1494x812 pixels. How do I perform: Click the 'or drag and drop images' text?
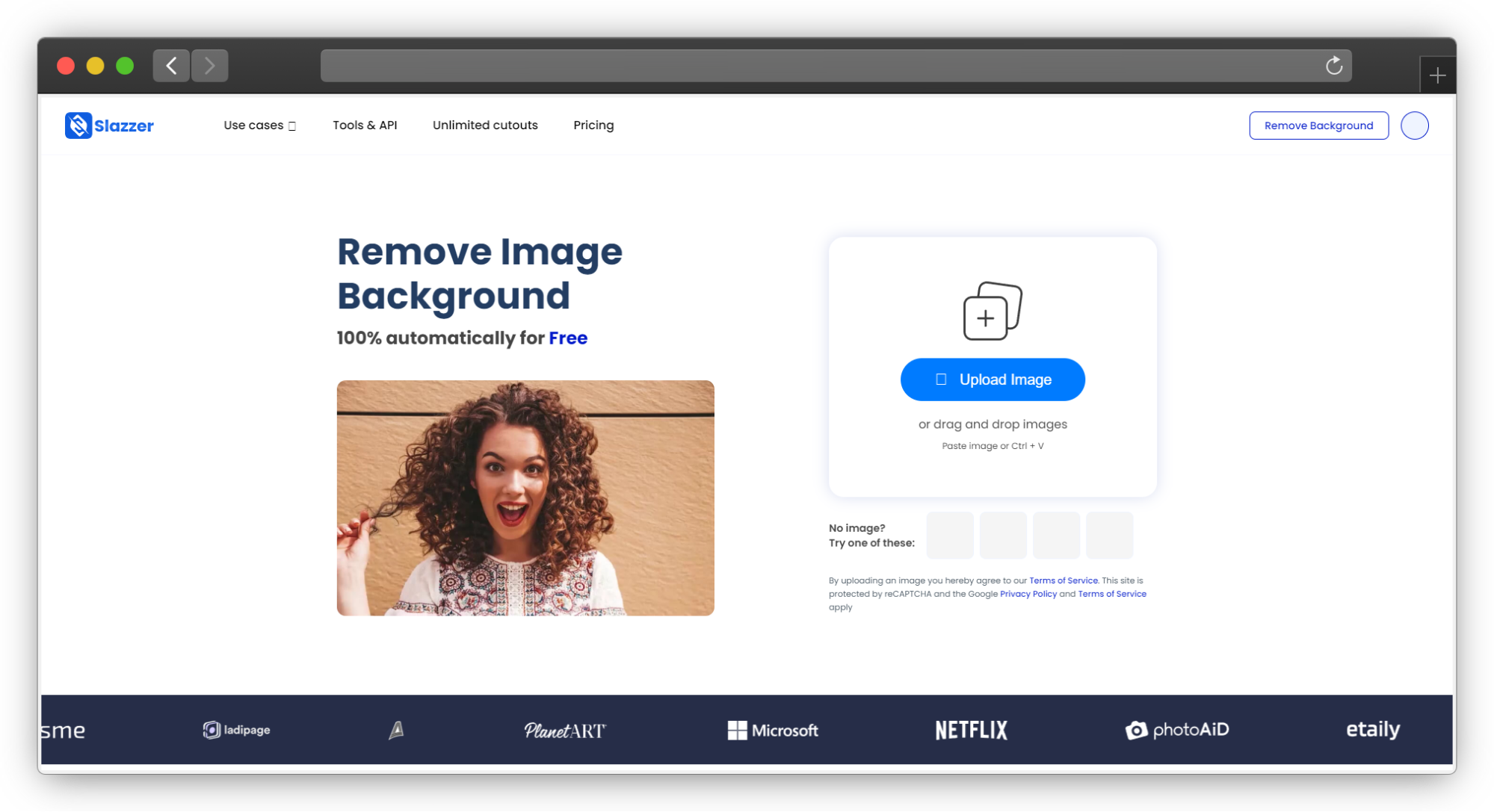(993, 424)
